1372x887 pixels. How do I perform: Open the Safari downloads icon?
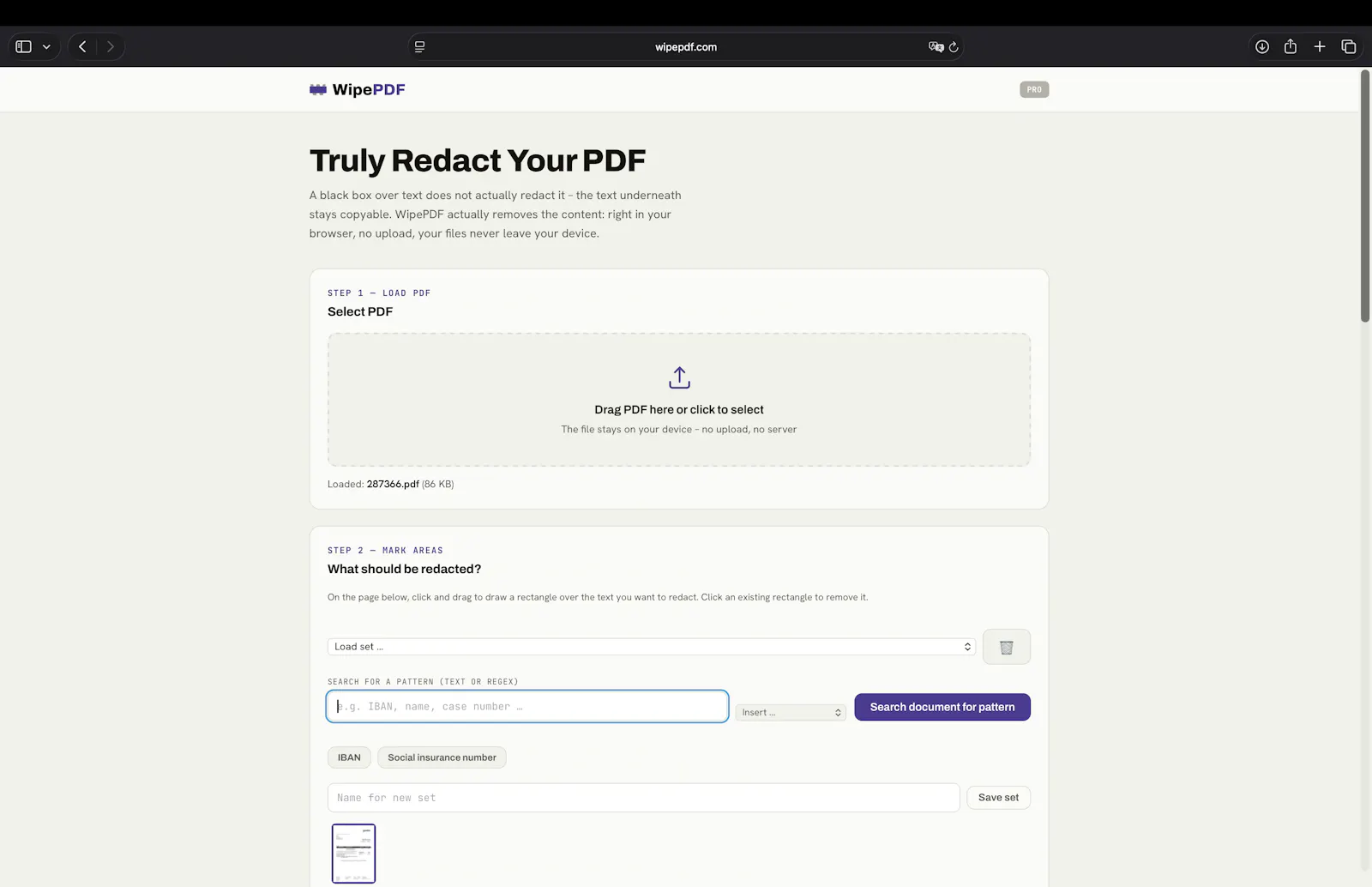(x=1262, y=46)
